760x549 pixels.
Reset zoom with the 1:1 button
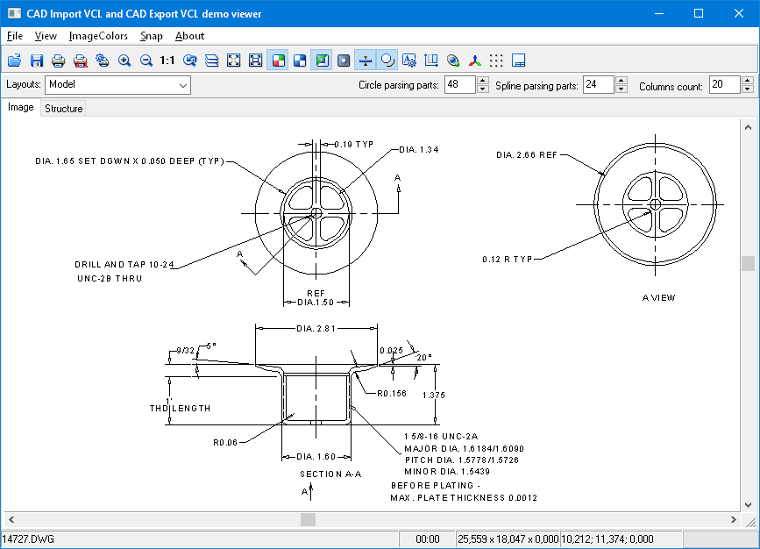point(167,60)
